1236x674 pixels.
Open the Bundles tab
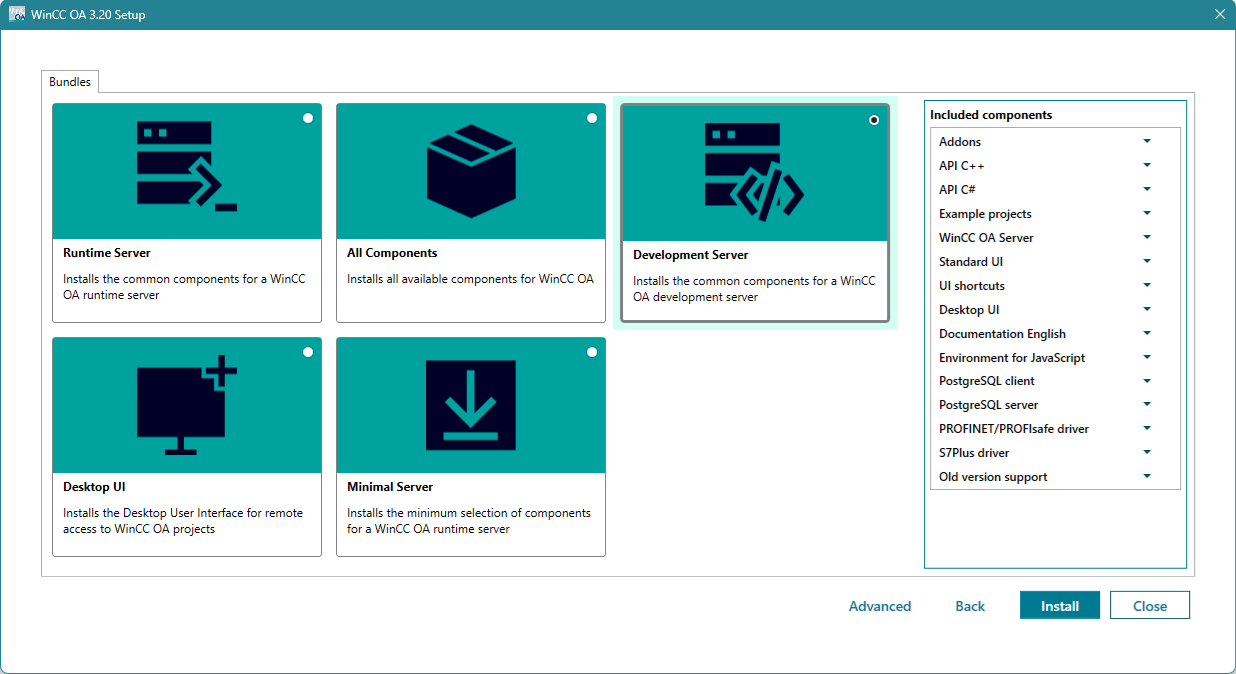tap(70, 82)
